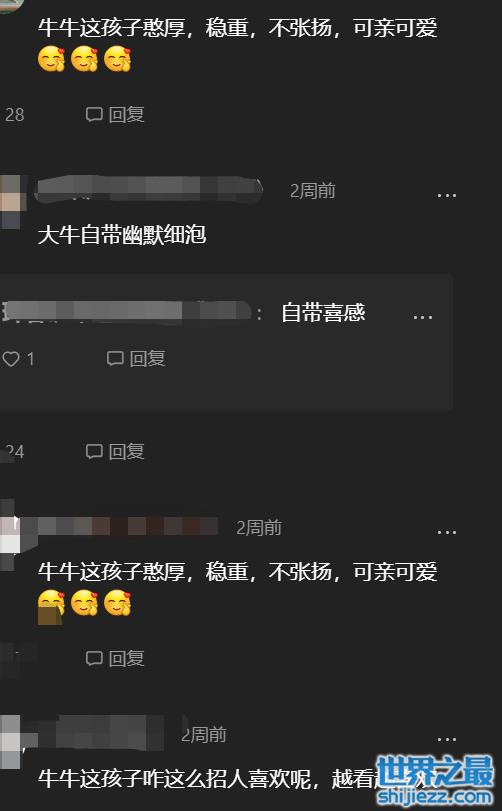This screenshot has width=502, height=811.
Task: Click blurred avatar of 大牛自带幽默细泡 commenter
Action: 11,202
